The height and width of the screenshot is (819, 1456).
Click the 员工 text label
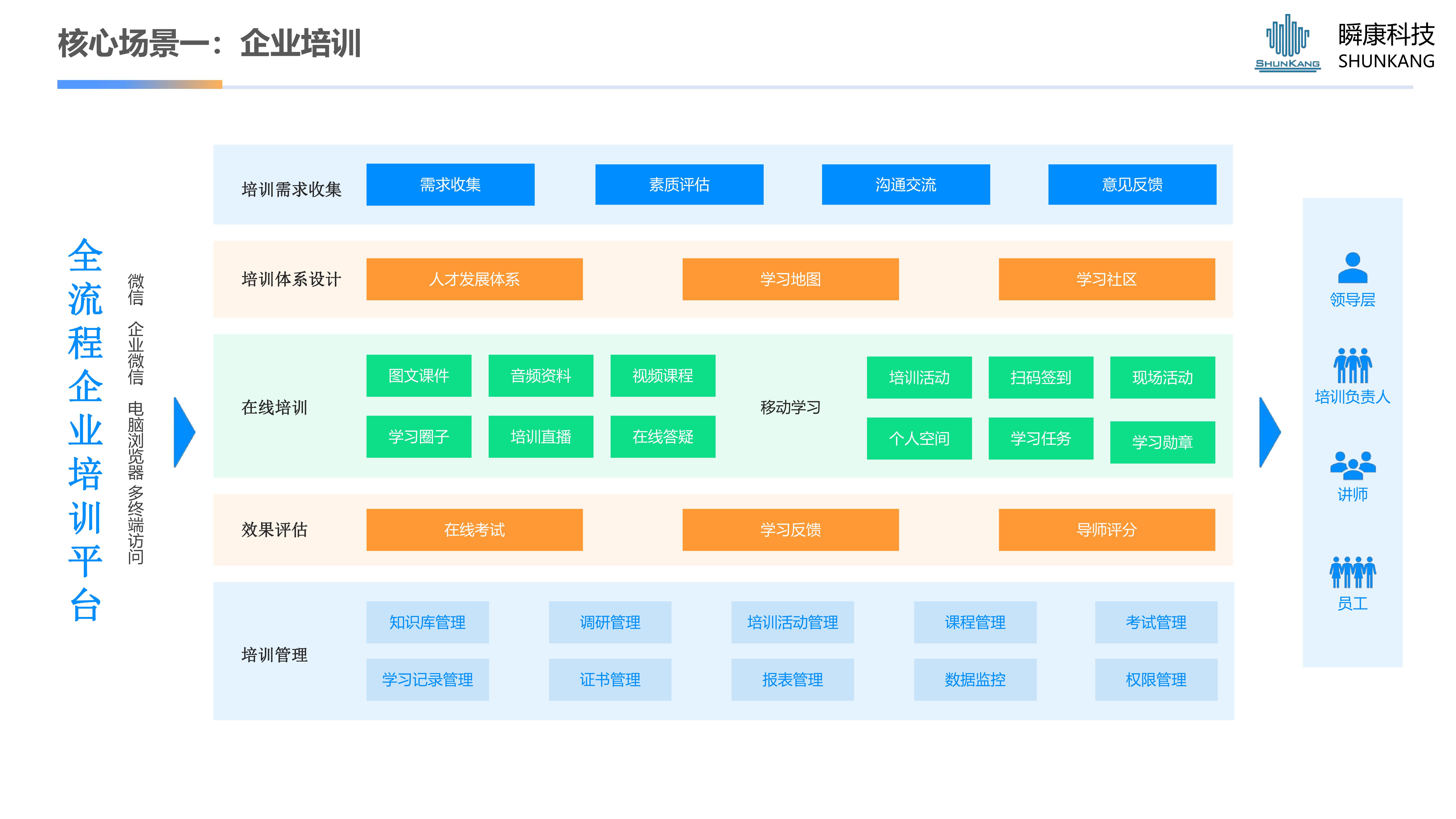pyautogui.click(x=1352, y=604)
